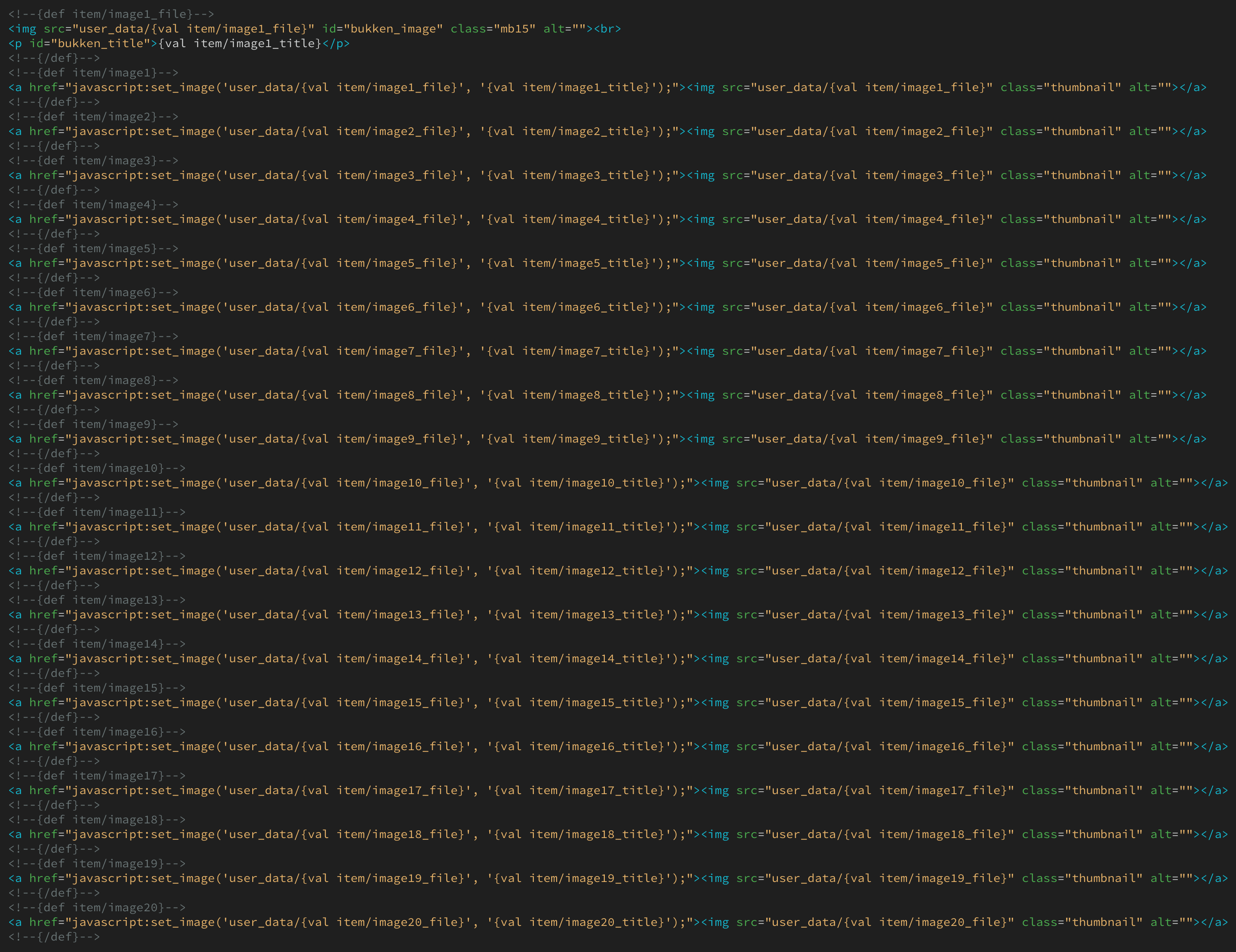The height and width of the screenshot is (952, 1236).
Task: Click the comment '<!--{def item/image17}-->'
Action: [x=97, y=776]
